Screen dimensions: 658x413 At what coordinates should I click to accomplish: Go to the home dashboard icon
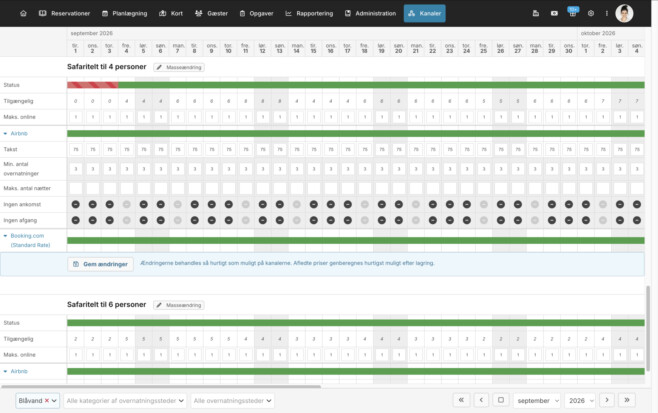[24, 13]
